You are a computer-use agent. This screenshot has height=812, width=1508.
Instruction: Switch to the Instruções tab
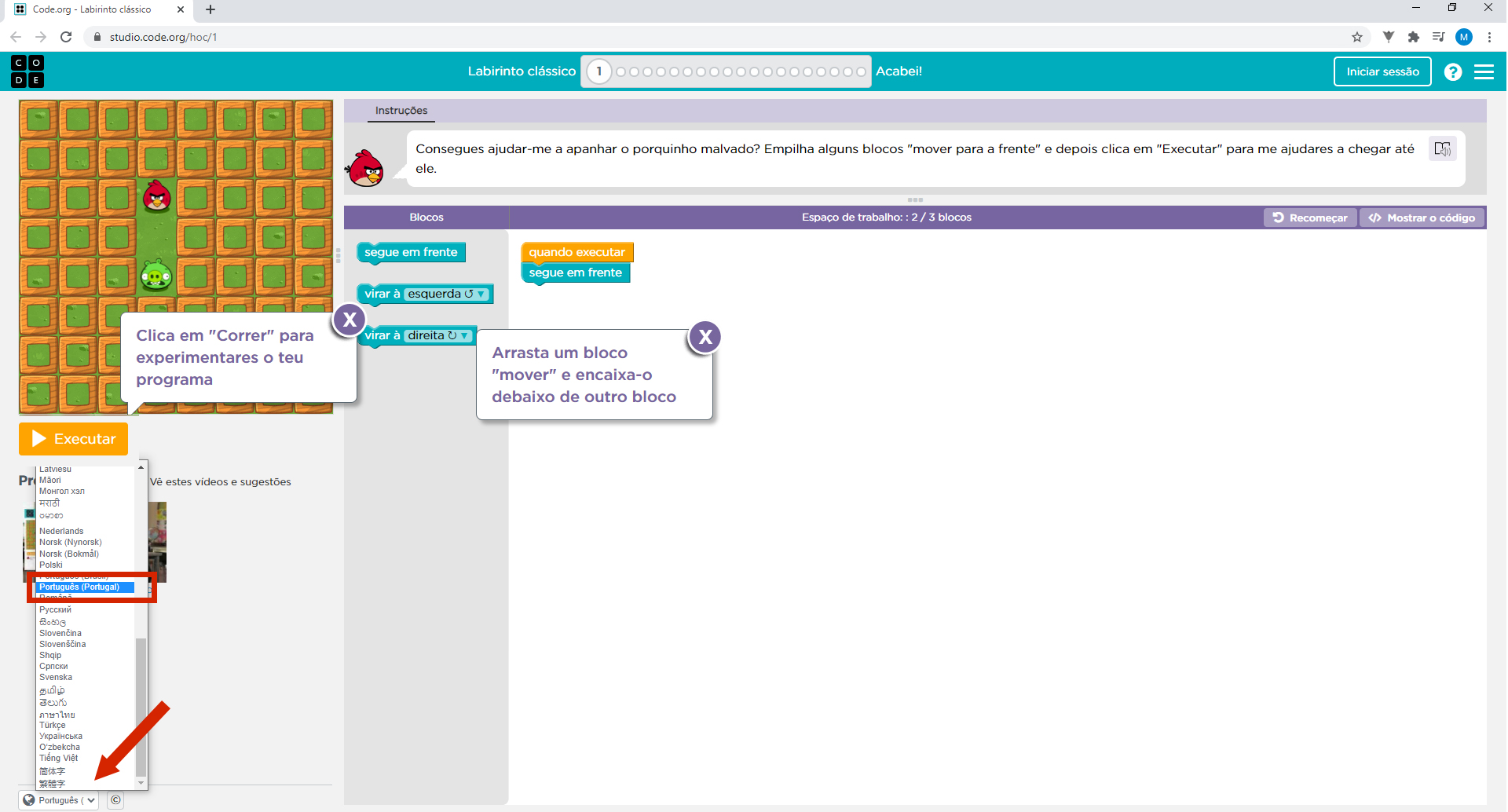[x=401, y=111]
